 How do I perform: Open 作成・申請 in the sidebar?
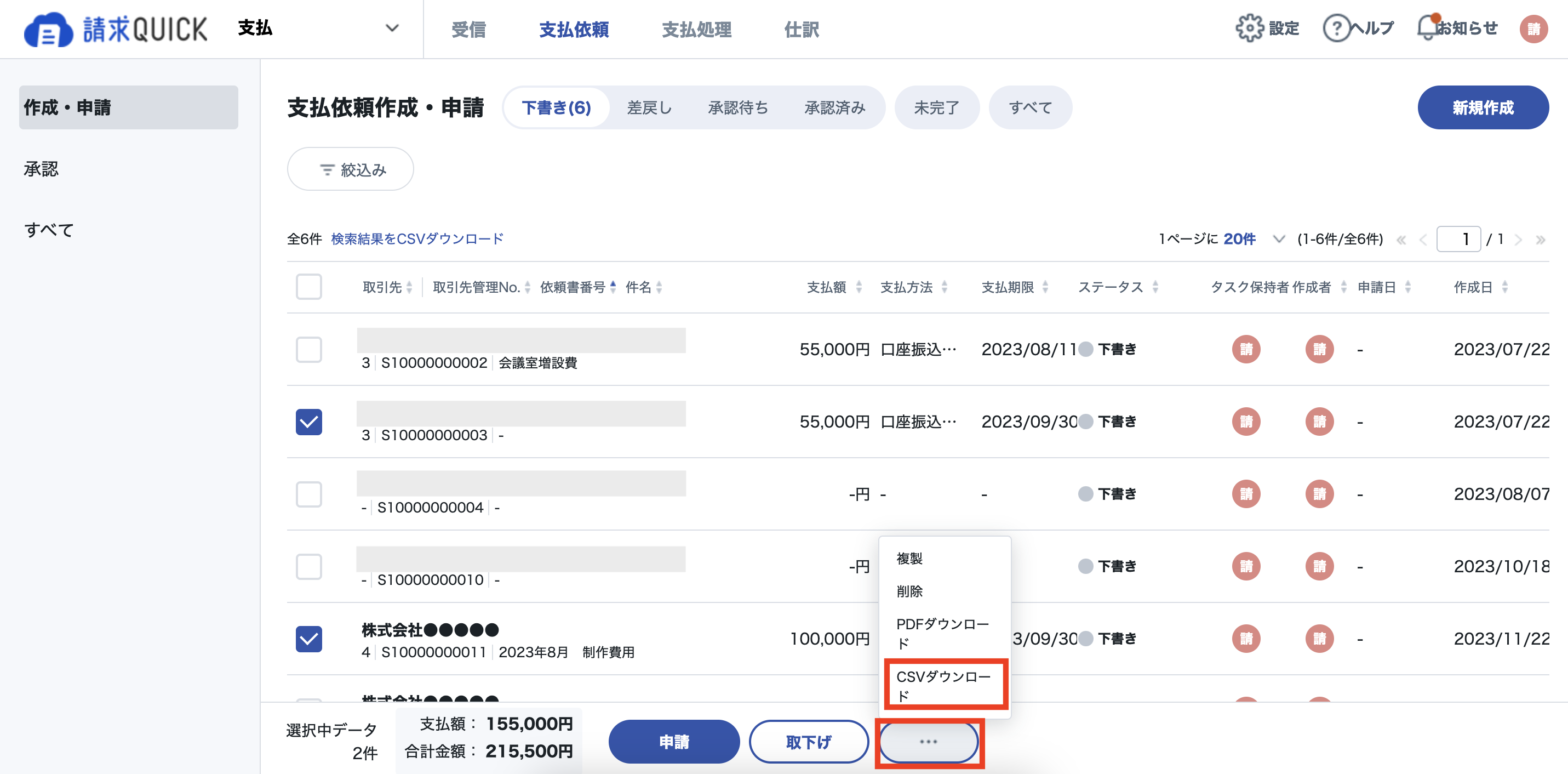pyautogui.click(x=128, y=107)
